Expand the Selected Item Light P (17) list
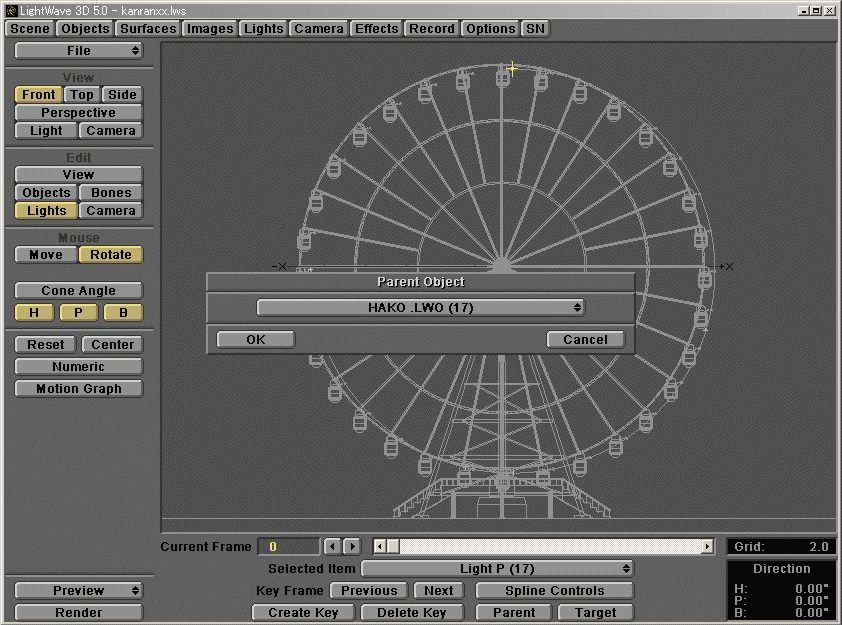Viewport: 842px width, 625px height. click(x=497, y=569)
